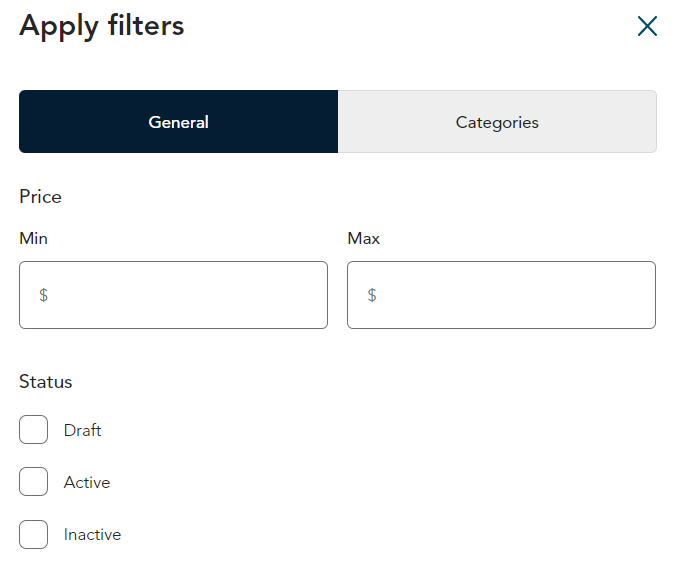The image size is (683, 576).
Task: Click the Min field label
Action: click(x=34, y=238)
